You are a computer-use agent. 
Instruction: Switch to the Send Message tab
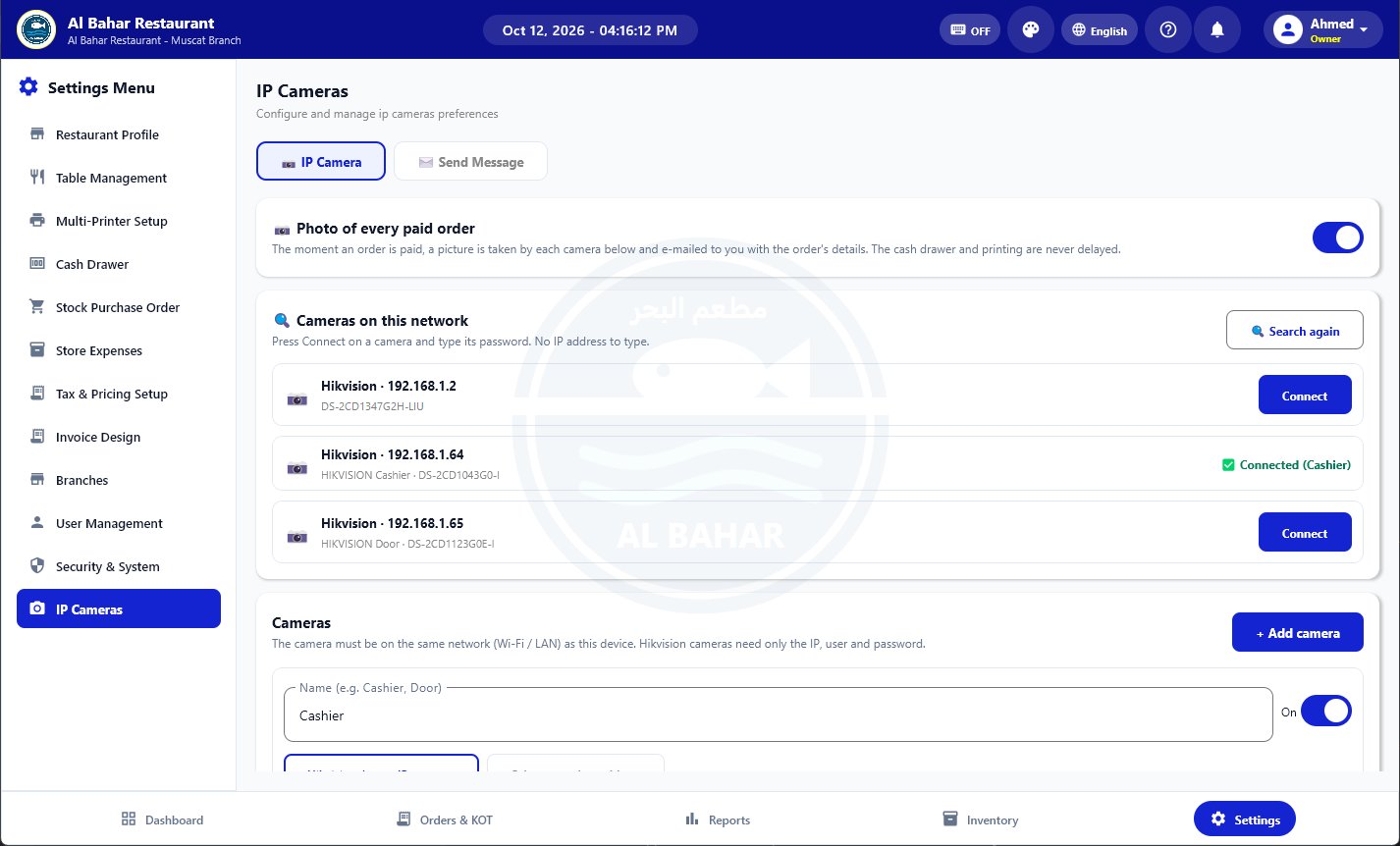[470, 162]
